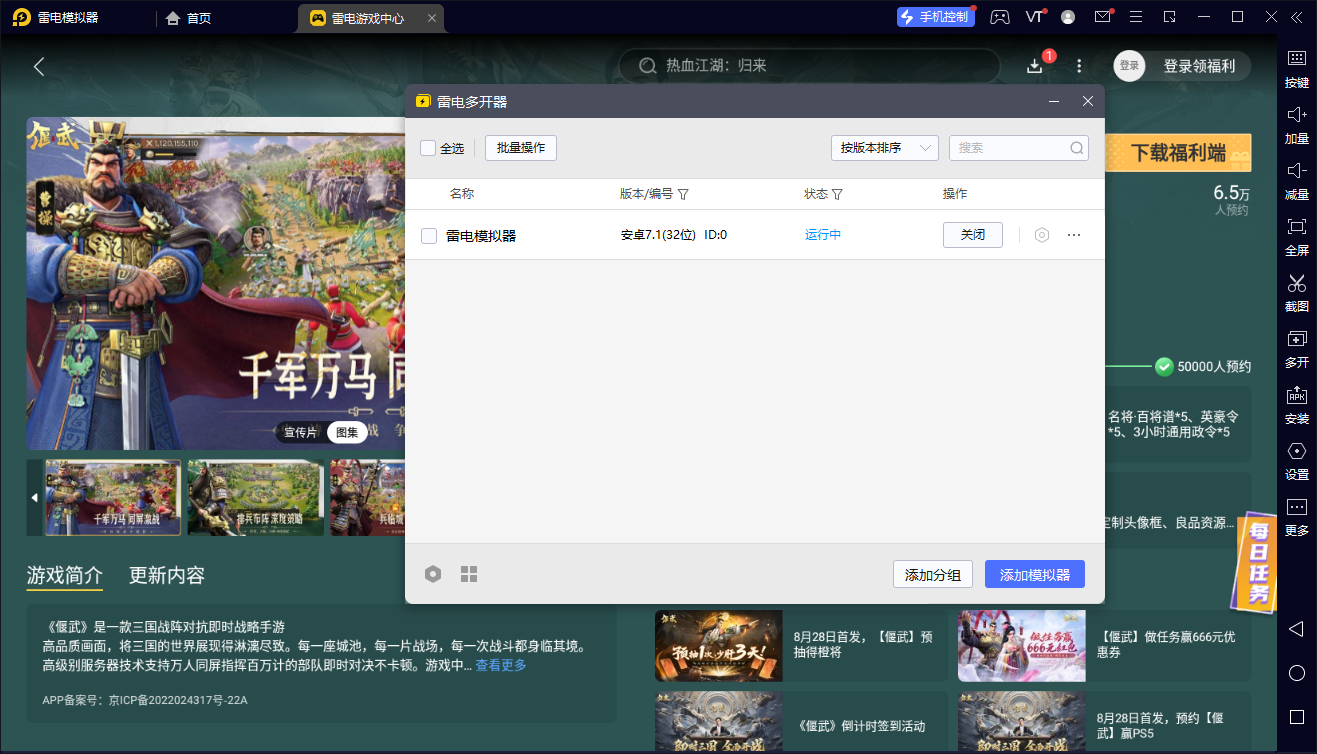This screenshot has width=1317, height=754.
Task: Click the title bar popout window icon
Action: pyautogui.click(x=1170, y=17)
